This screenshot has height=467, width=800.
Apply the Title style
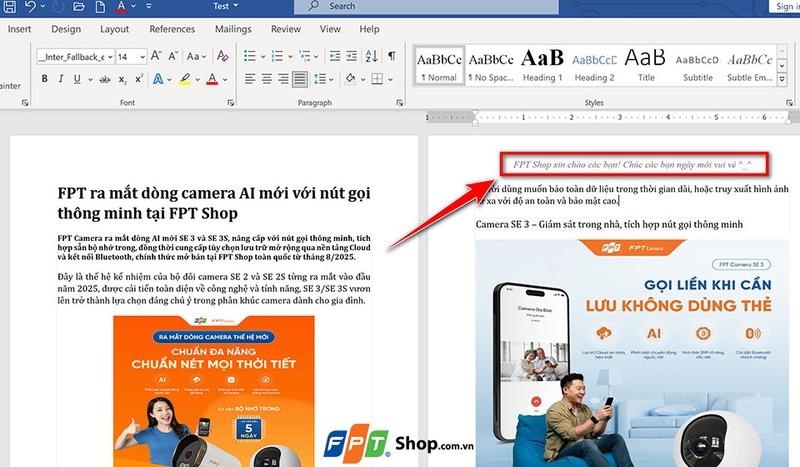click(x=646, y=65)
